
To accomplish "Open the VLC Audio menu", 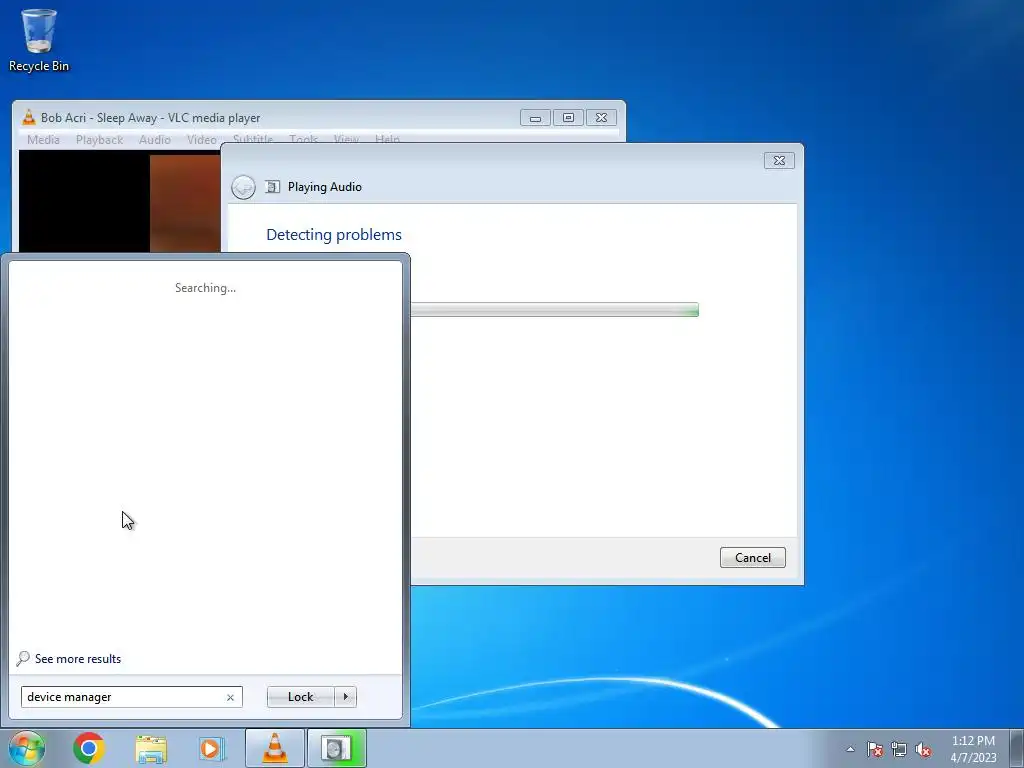I will click(x=155, y=140).
